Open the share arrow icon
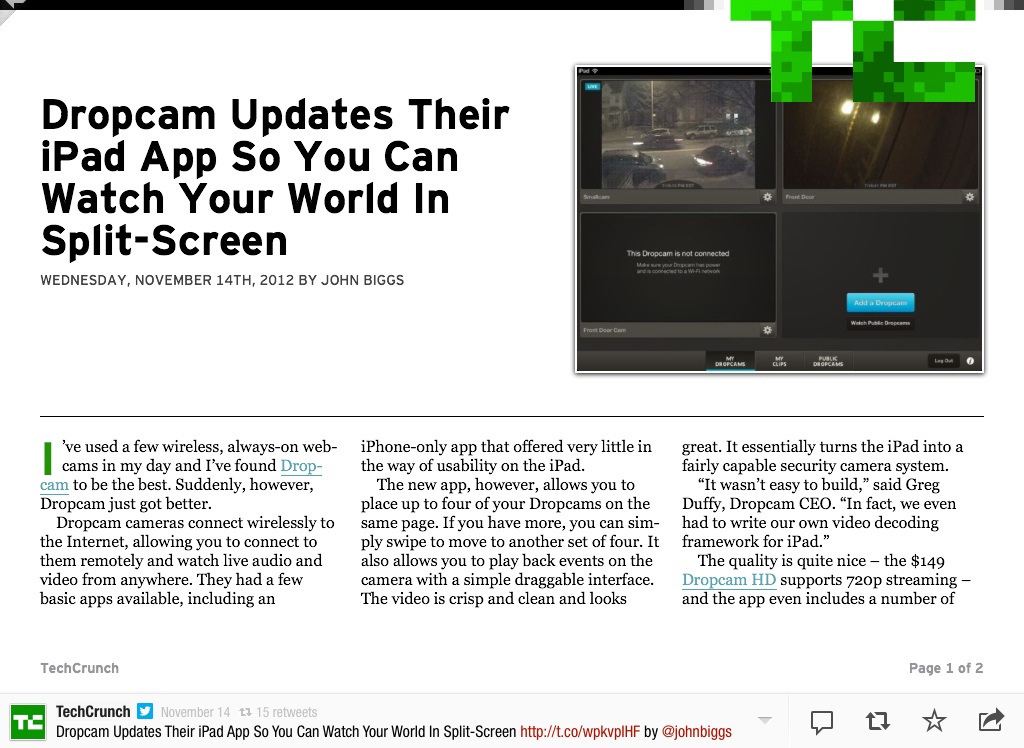 tap(991, 719)
